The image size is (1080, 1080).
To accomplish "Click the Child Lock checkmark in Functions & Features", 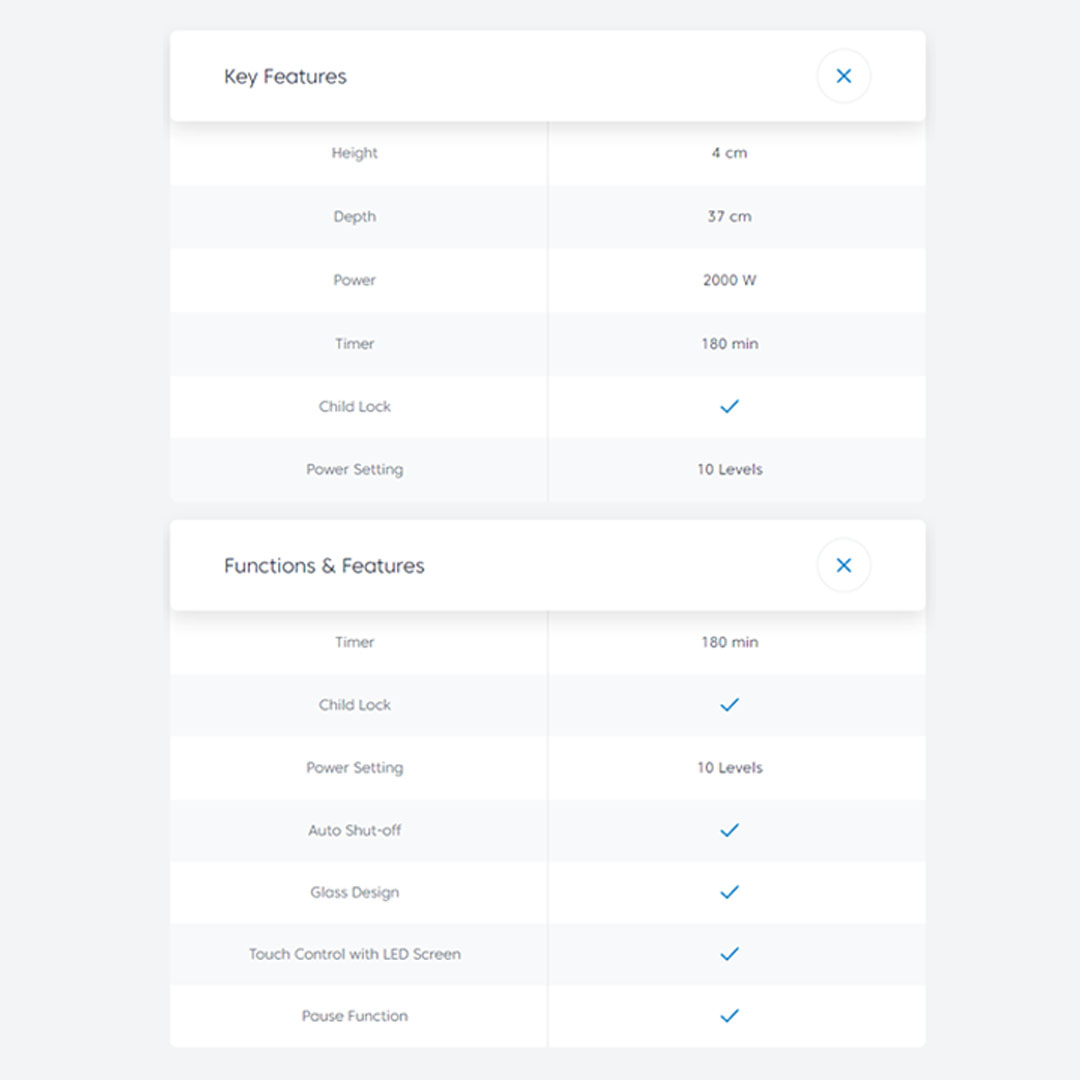I will click(729, 705).
